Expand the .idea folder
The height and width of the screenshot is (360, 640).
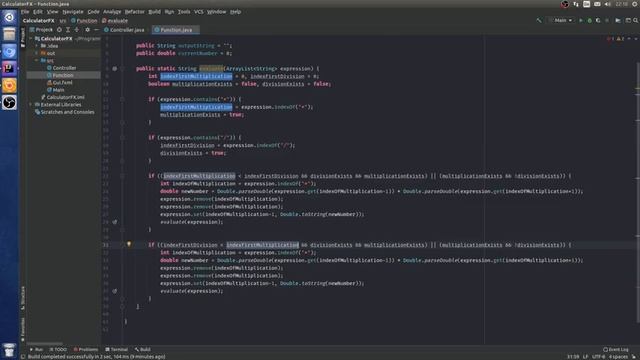coord(37,46)
